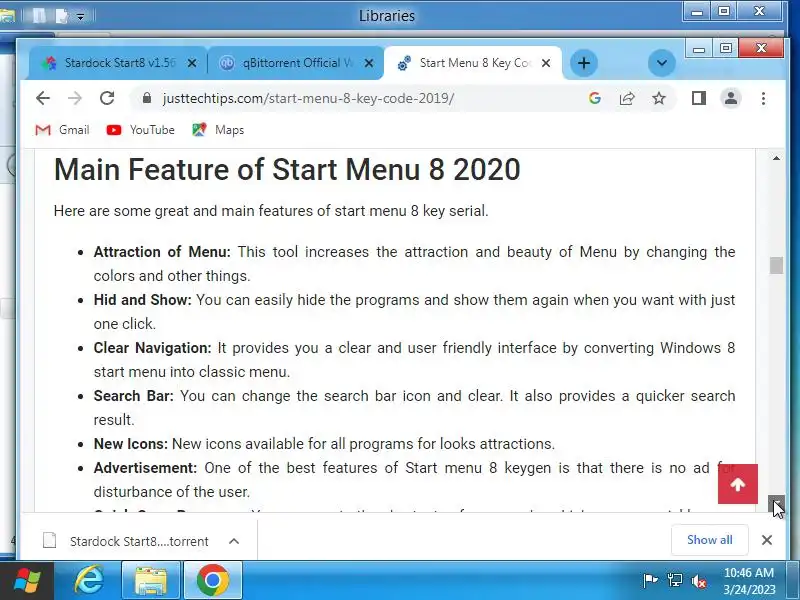Open a new tab with plus button
Viewport: 800px width, 600px height.
584,63
